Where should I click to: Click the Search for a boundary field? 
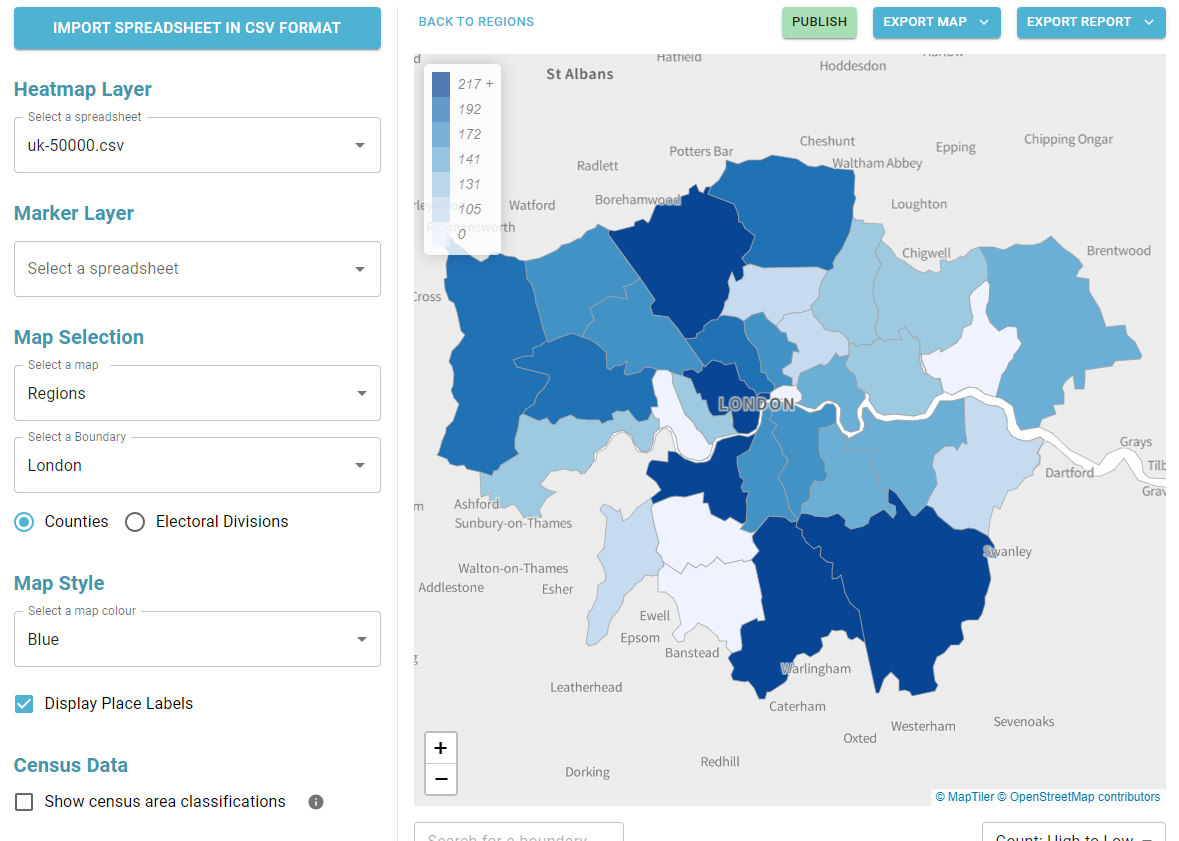(x=518, y=835)
